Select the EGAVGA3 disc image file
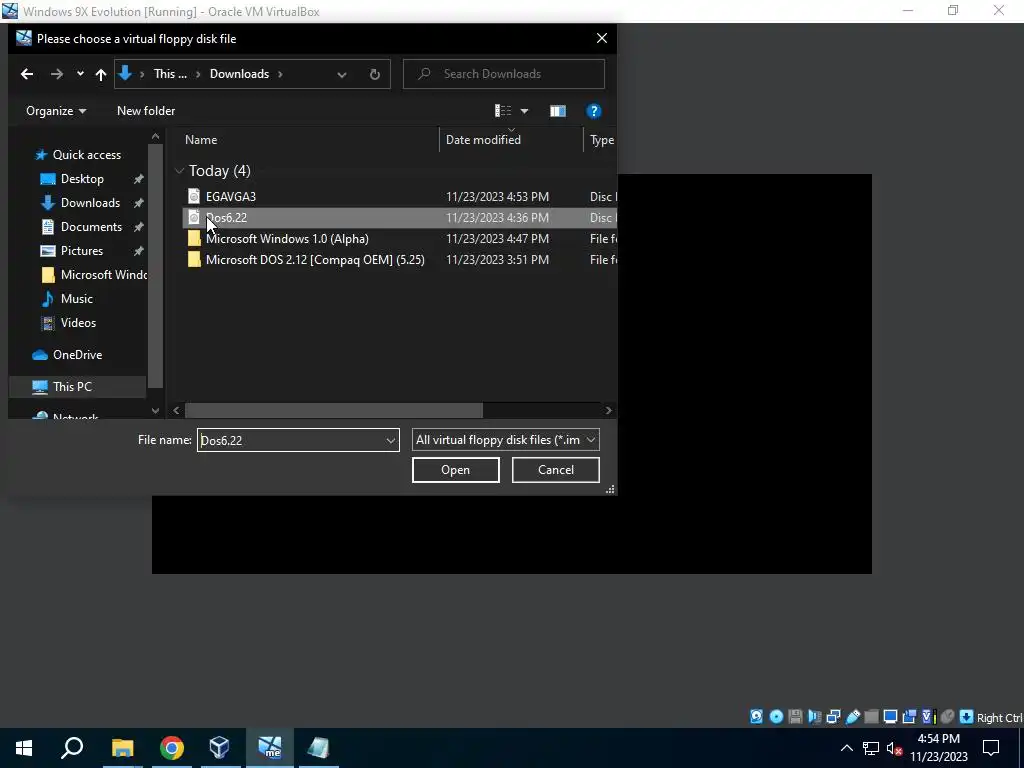The width and height of the screenshot is (1024, 768). [x=231, y=197]
